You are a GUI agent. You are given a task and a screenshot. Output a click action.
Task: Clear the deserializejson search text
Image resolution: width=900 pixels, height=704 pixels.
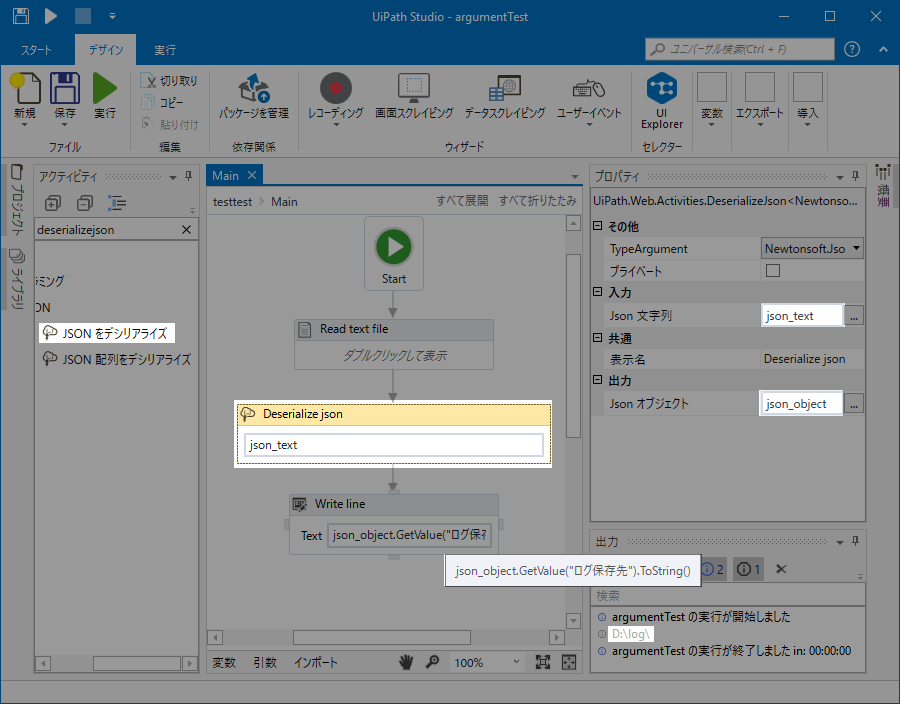(187, 230)
